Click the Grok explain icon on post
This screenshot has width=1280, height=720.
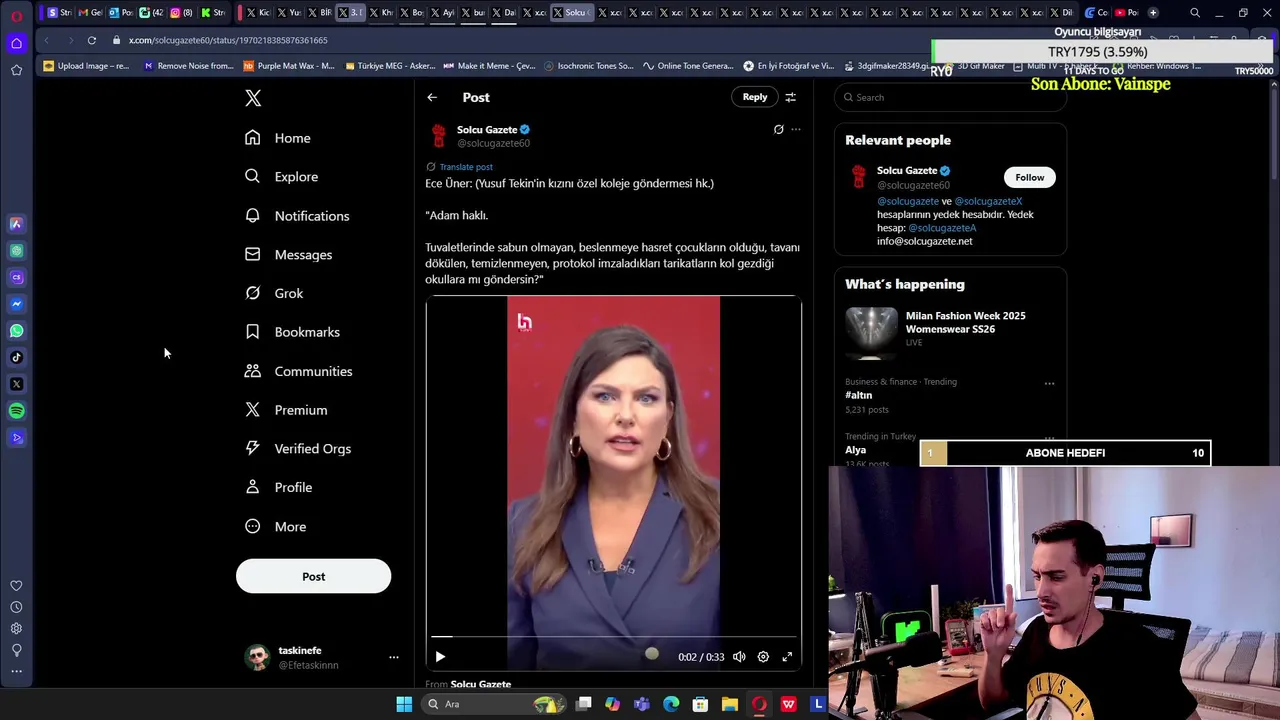pyautogui.click(x=778, y=129)
